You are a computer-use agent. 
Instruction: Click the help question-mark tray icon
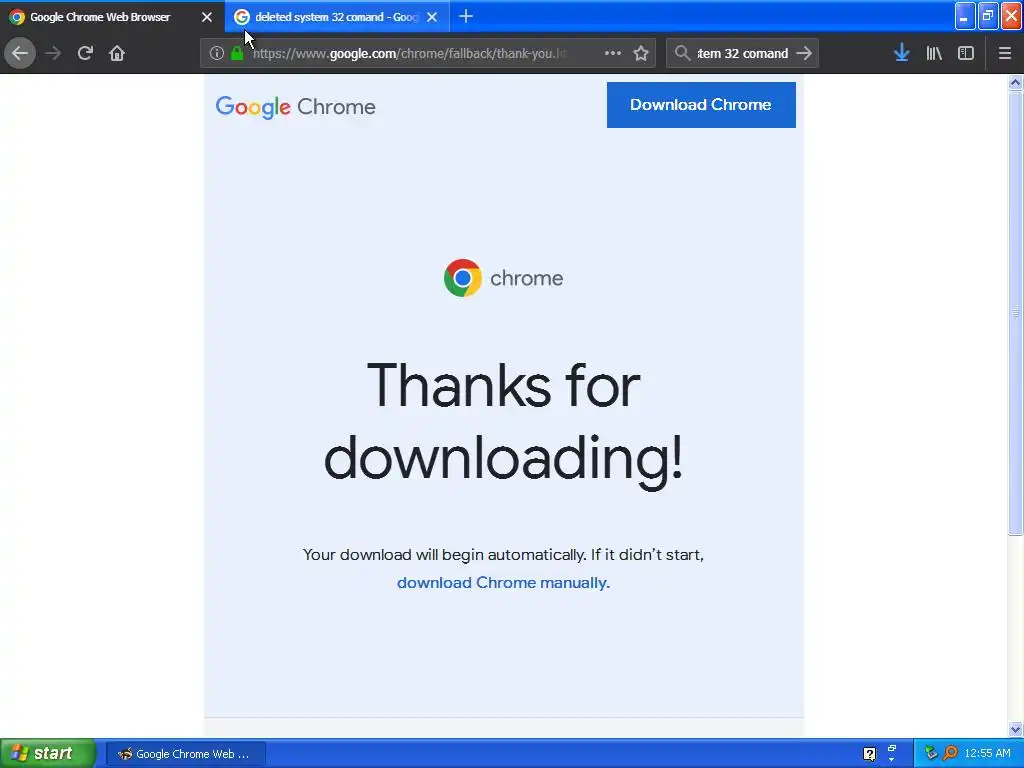(x=869, y=754)
